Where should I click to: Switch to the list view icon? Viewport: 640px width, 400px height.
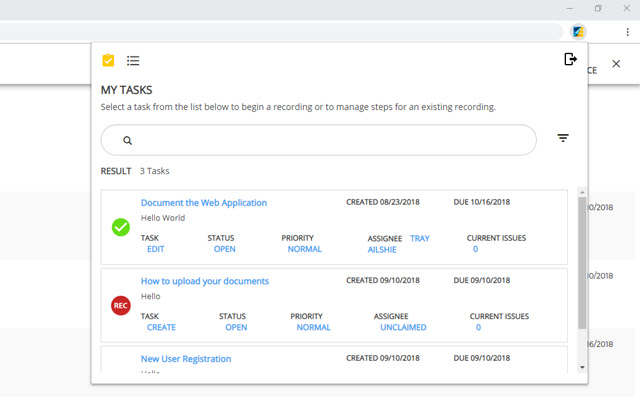(x=133, y=61)
